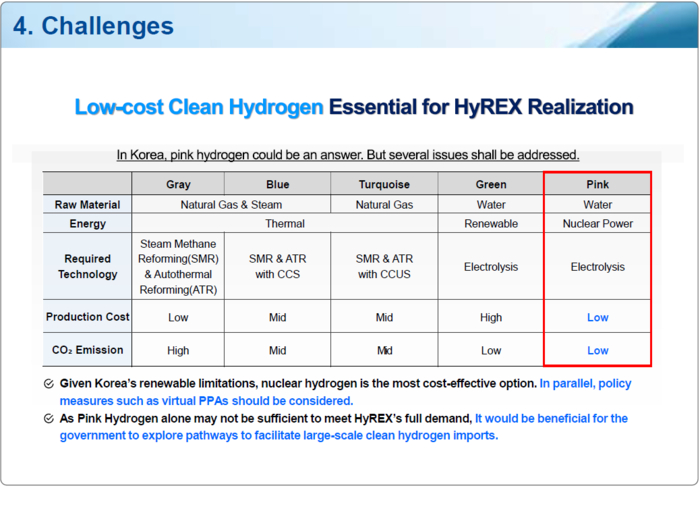Click the checkmark bullet beside "As Pink Hydrogen alone"
700x511 pixels.
click(49, 419)
